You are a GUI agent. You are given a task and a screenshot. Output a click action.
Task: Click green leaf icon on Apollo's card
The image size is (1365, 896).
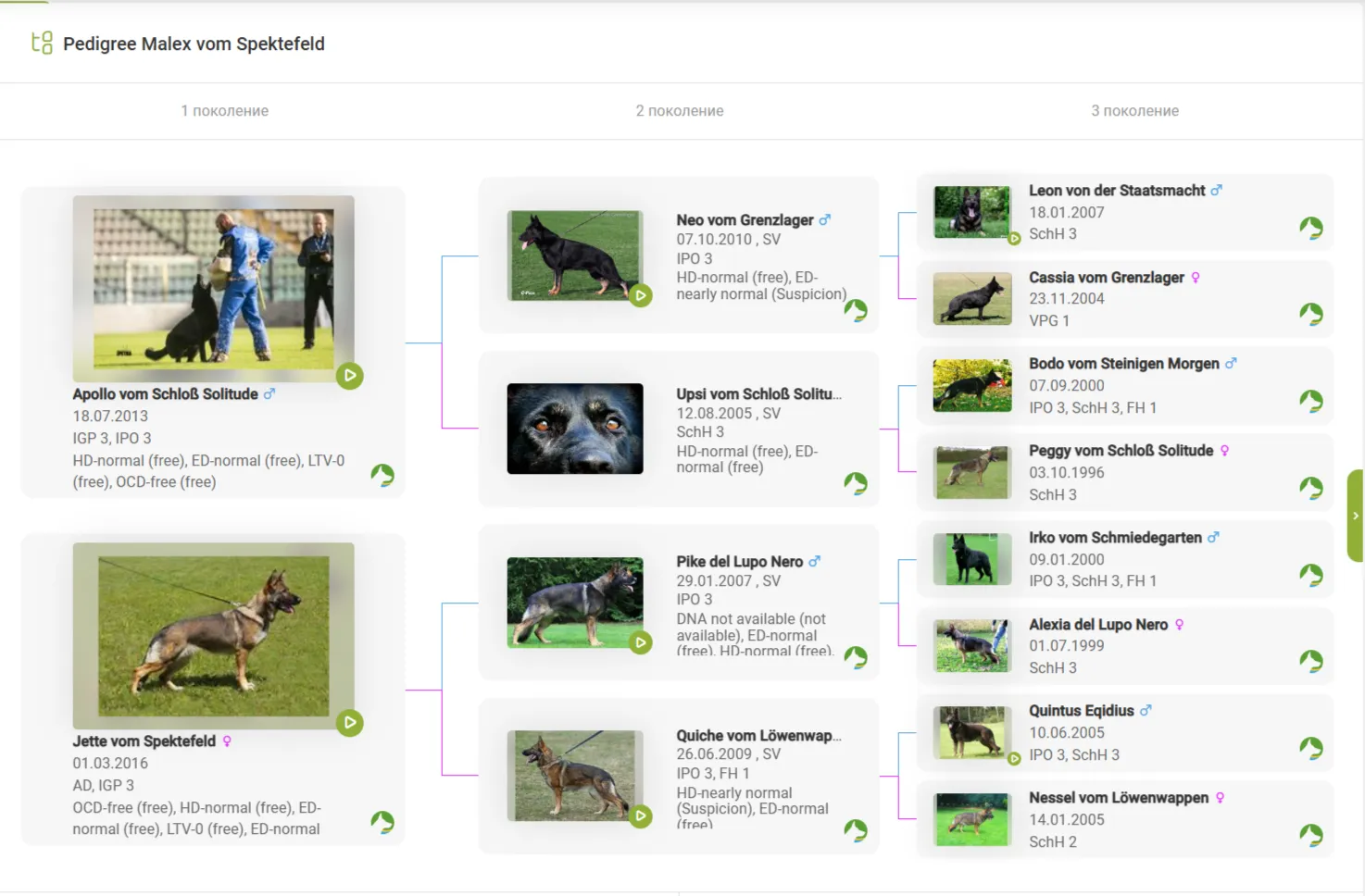(382, 475)
